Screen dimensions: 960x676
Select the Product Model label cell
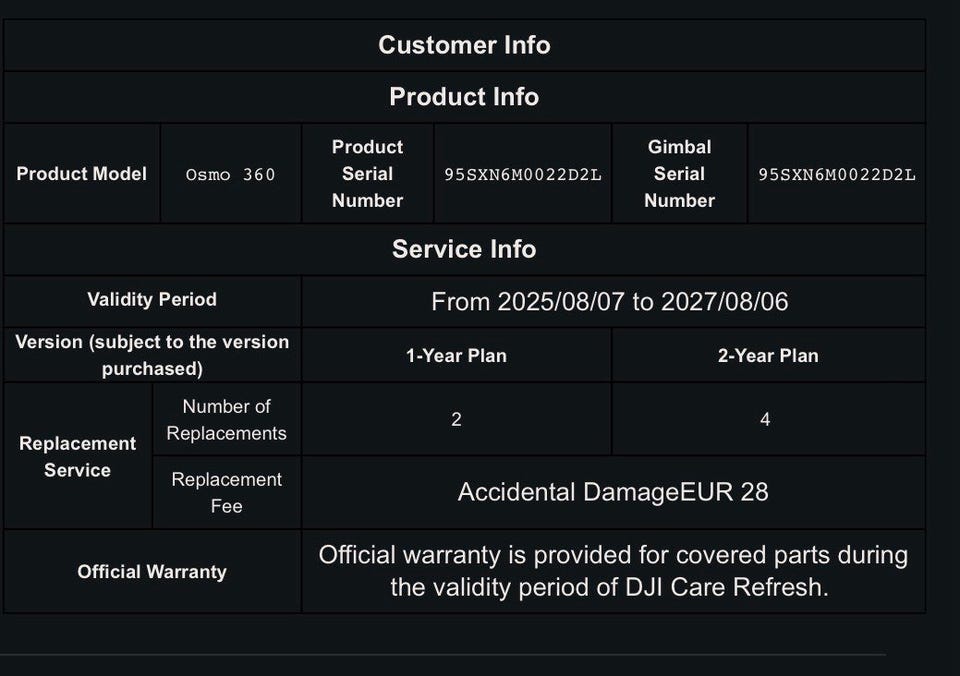pos(81,174)
